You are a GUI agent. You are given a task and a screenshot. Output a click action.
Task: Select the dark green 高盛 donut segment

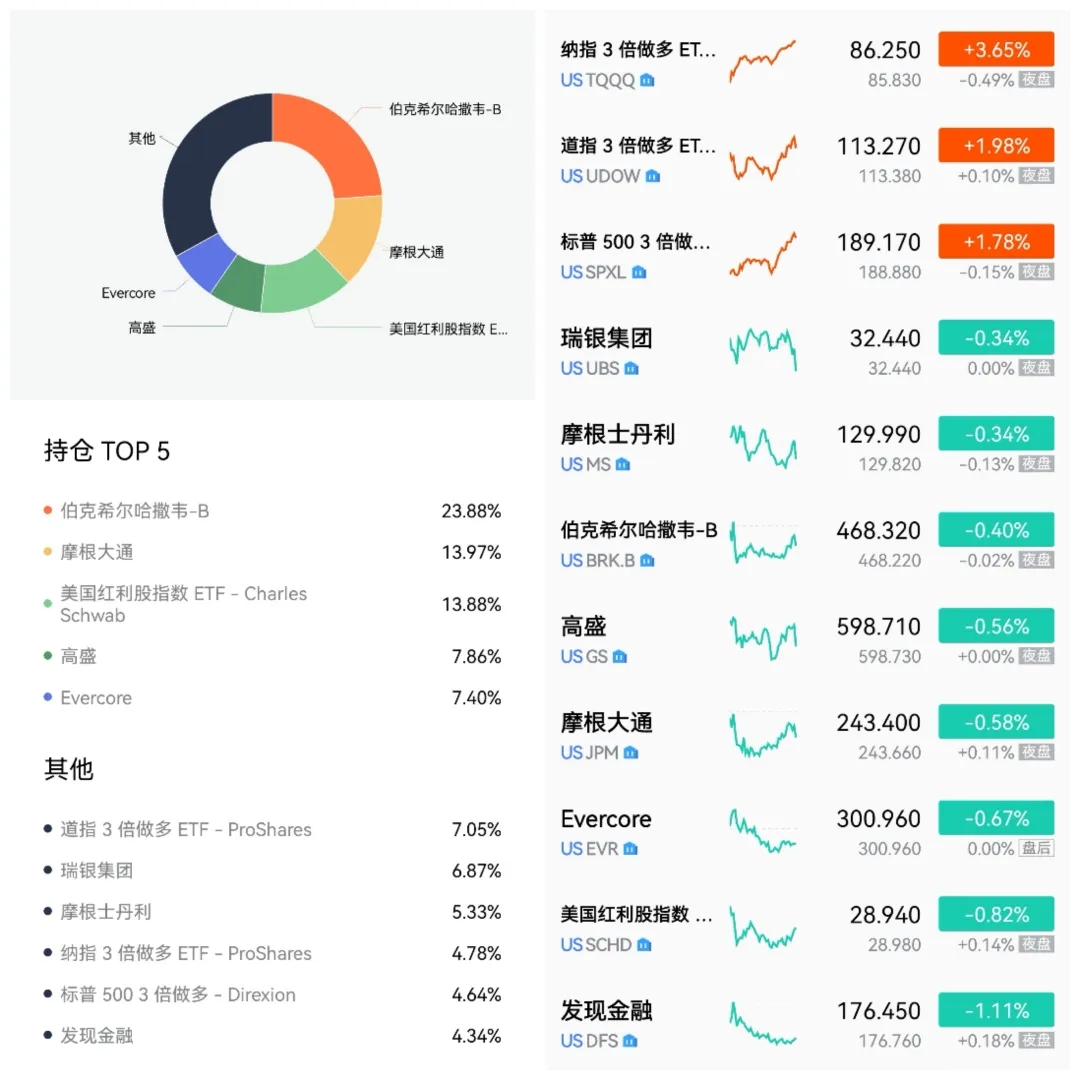tap(239, 285)
